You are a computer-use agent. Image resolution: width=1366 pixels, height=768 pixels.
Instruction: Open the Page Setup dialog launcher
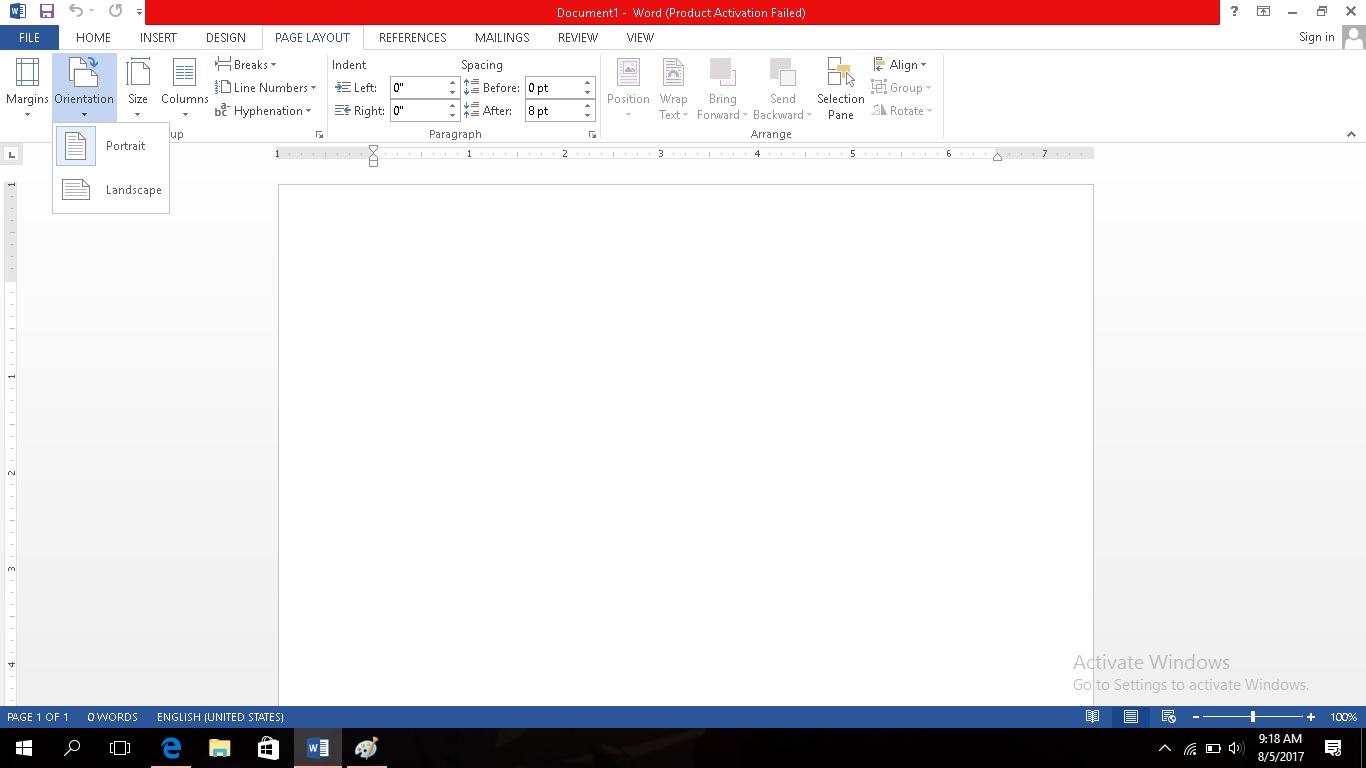point(319,134)
